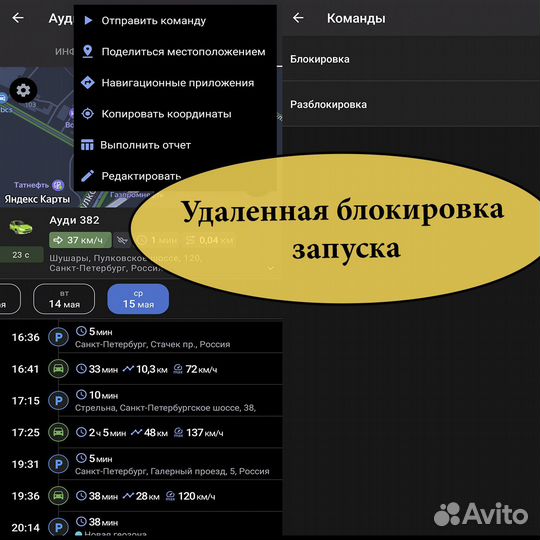Click the 37 км/ч speed badge
This screenshot has width=540, height=540.
80,240
